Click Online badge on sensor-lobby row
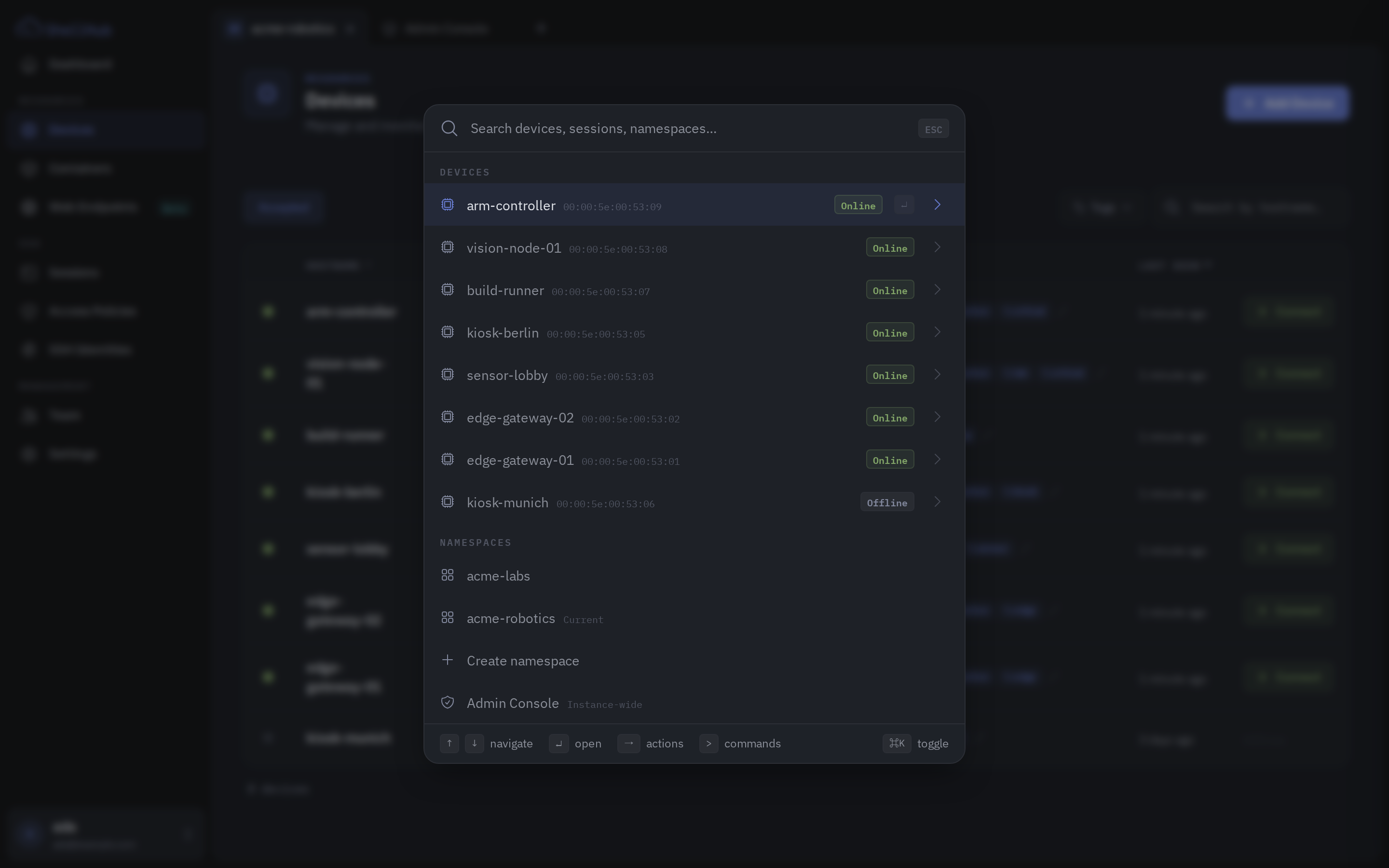This screenshot has height=868, width=1389. pyautogui.click(x=890, y=375)
